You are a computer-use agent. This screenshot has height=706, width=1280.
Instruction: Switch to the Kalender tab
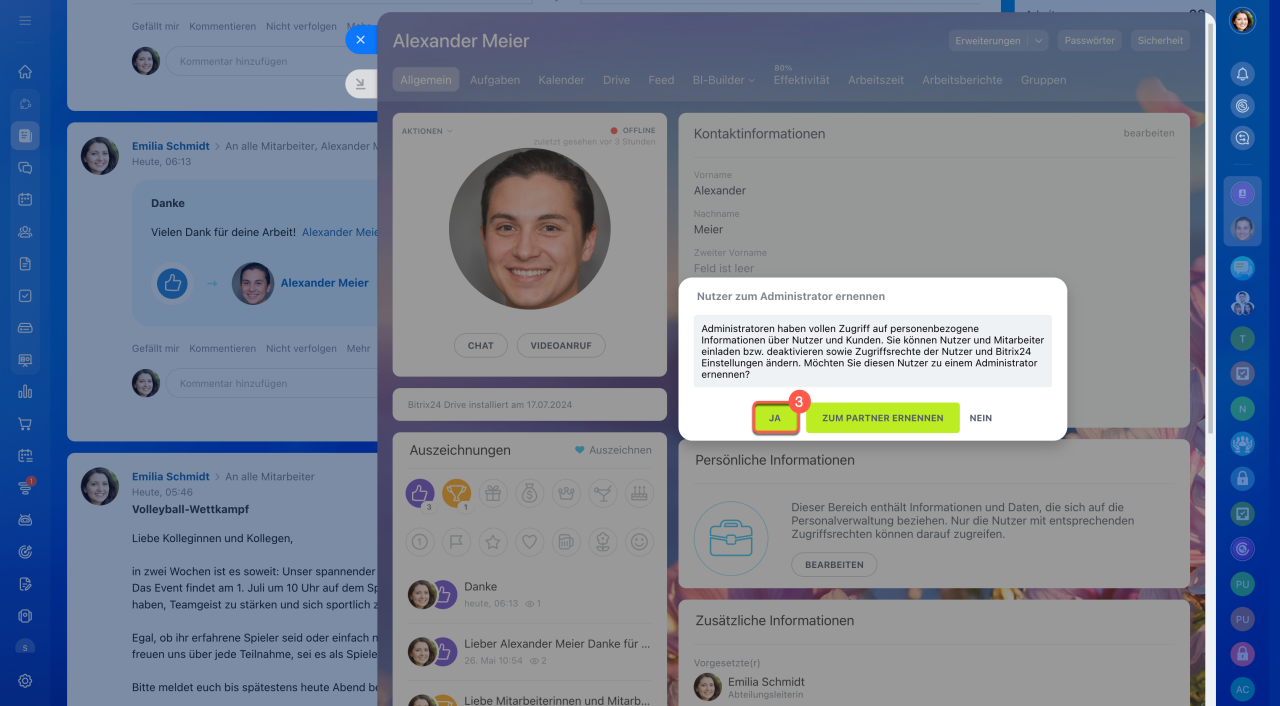coord(561,80)
